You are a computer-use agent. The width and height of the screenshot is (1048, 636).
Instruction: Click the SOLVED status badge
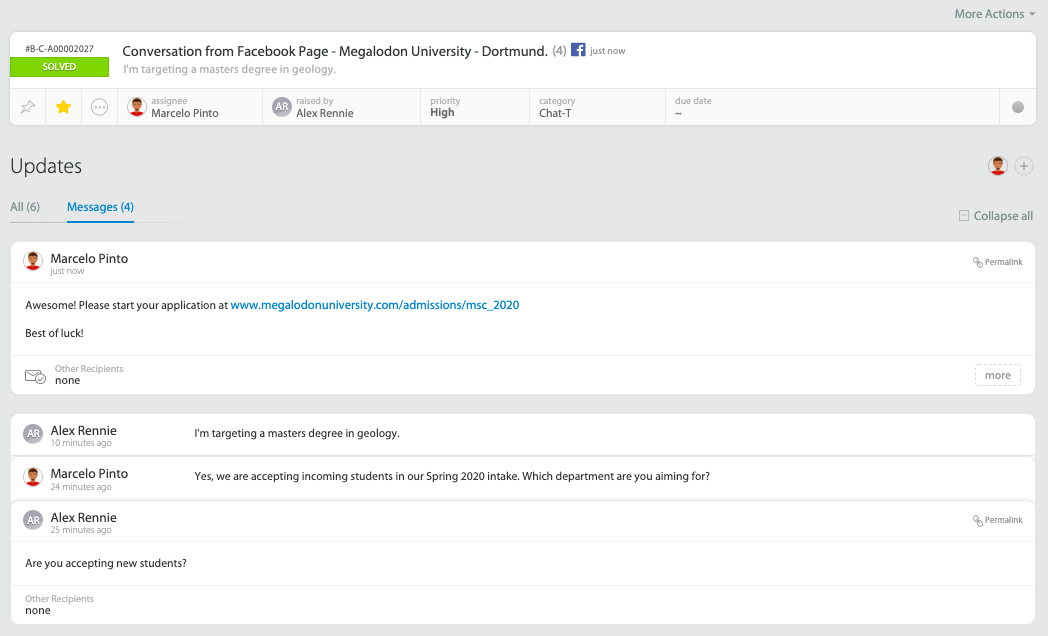[59, 67]
